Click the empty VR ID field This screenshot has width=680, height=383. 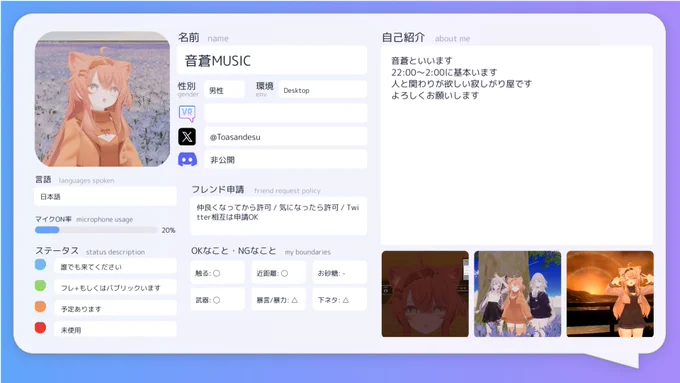coord(285,113)
